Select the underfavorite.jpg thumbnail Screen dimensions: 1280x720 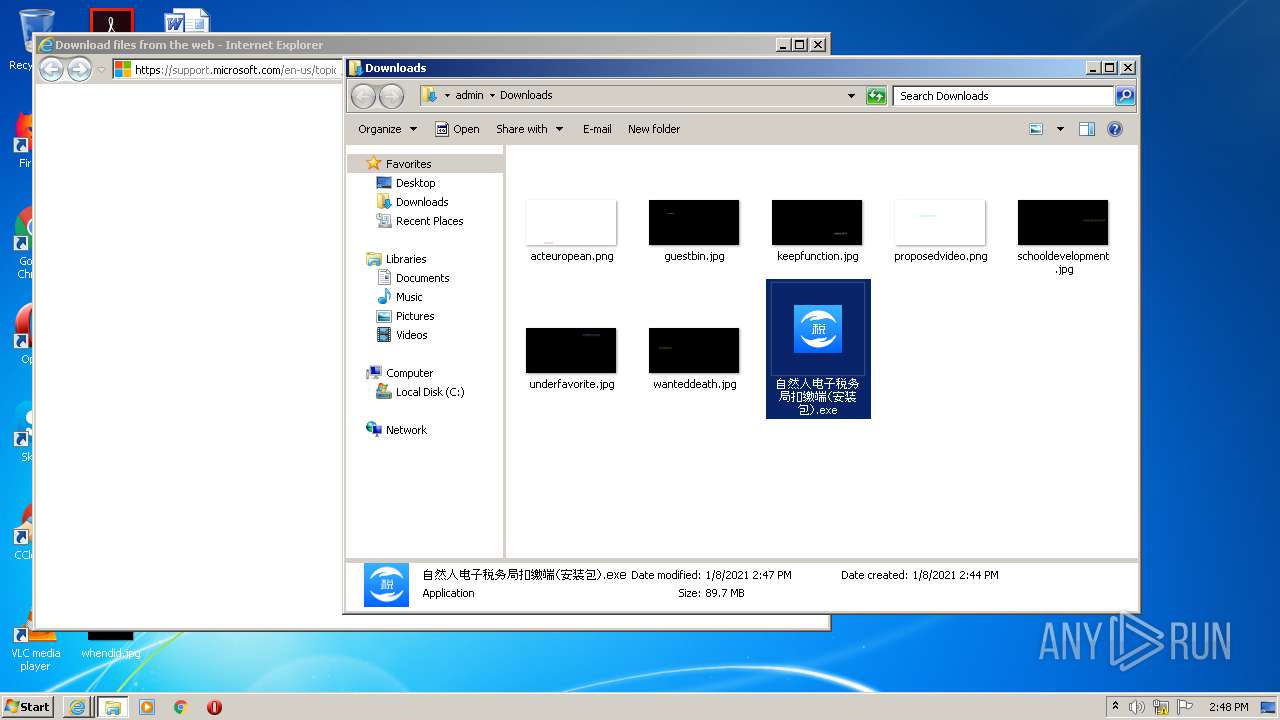coord(571,351)
